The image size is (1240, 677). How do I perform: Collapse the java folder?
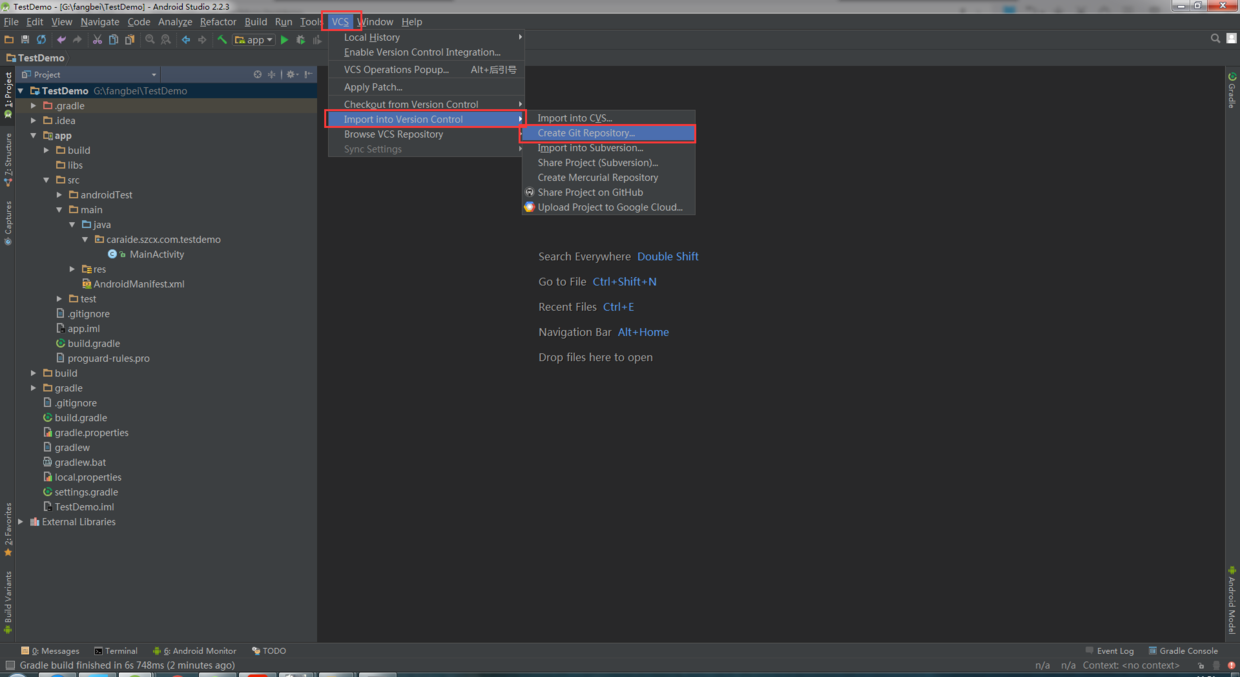tap(73, 225)
